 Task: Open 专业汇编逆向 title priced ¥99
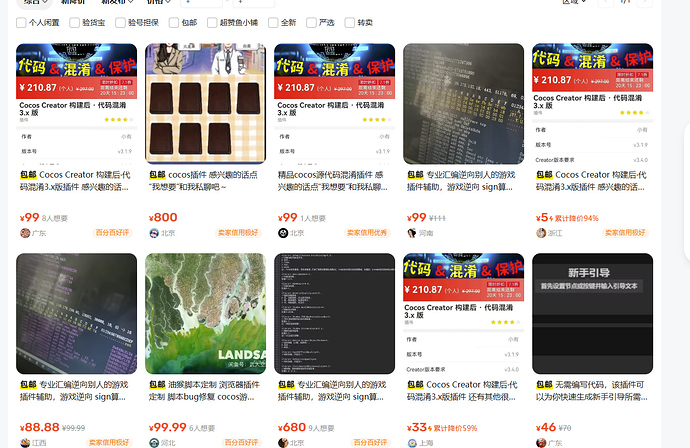461,181
